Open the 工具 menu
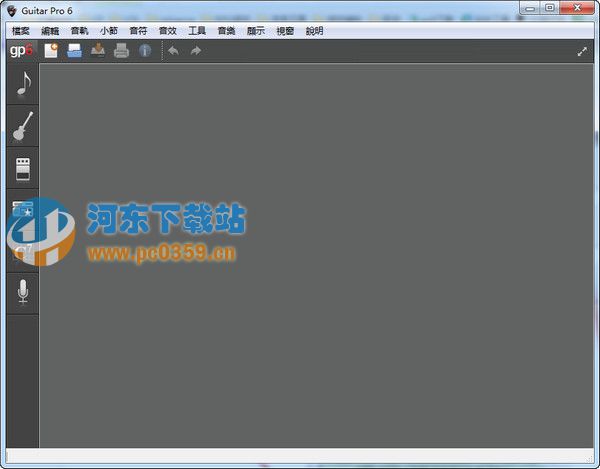This screenshot has width=600, height=469. [197, 31]
